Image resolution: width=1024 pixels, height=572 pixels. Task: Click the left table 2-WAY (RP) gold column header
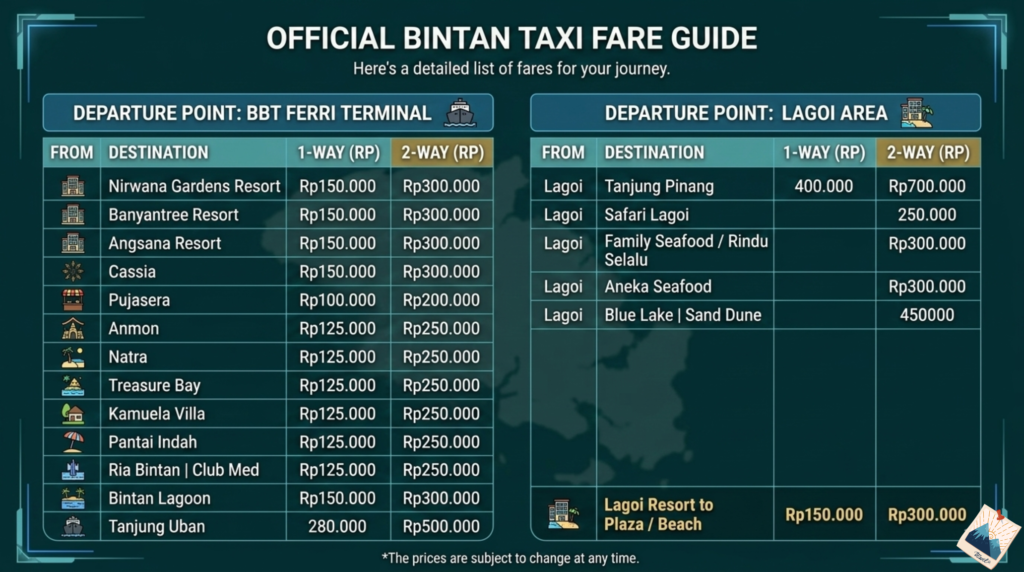pos(441,153)
